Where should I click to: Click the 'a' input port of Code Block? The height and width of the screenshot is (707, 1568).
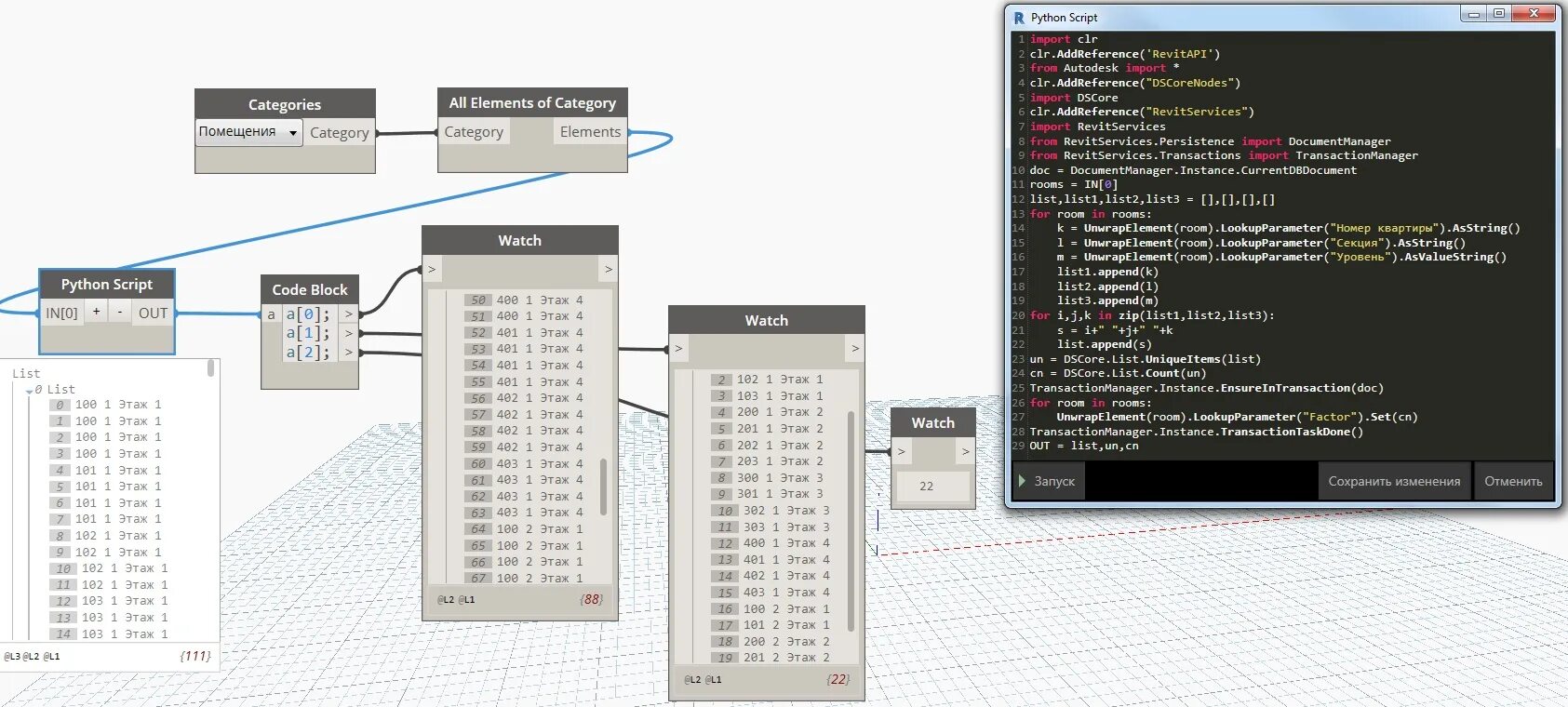pyautogui.click(x=271, y=314)
